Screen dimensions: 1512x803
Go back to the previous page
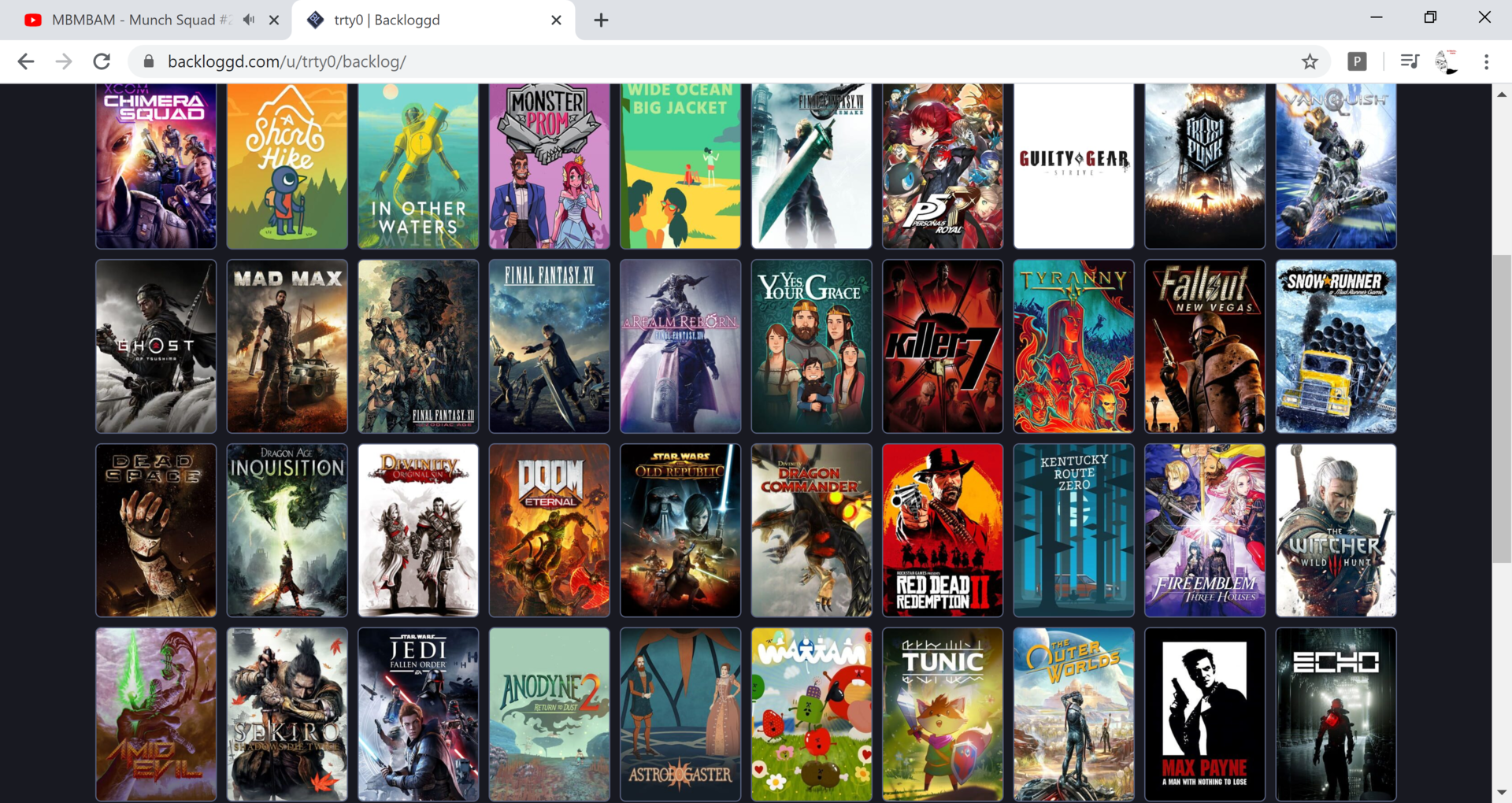(x=26, y=61)
